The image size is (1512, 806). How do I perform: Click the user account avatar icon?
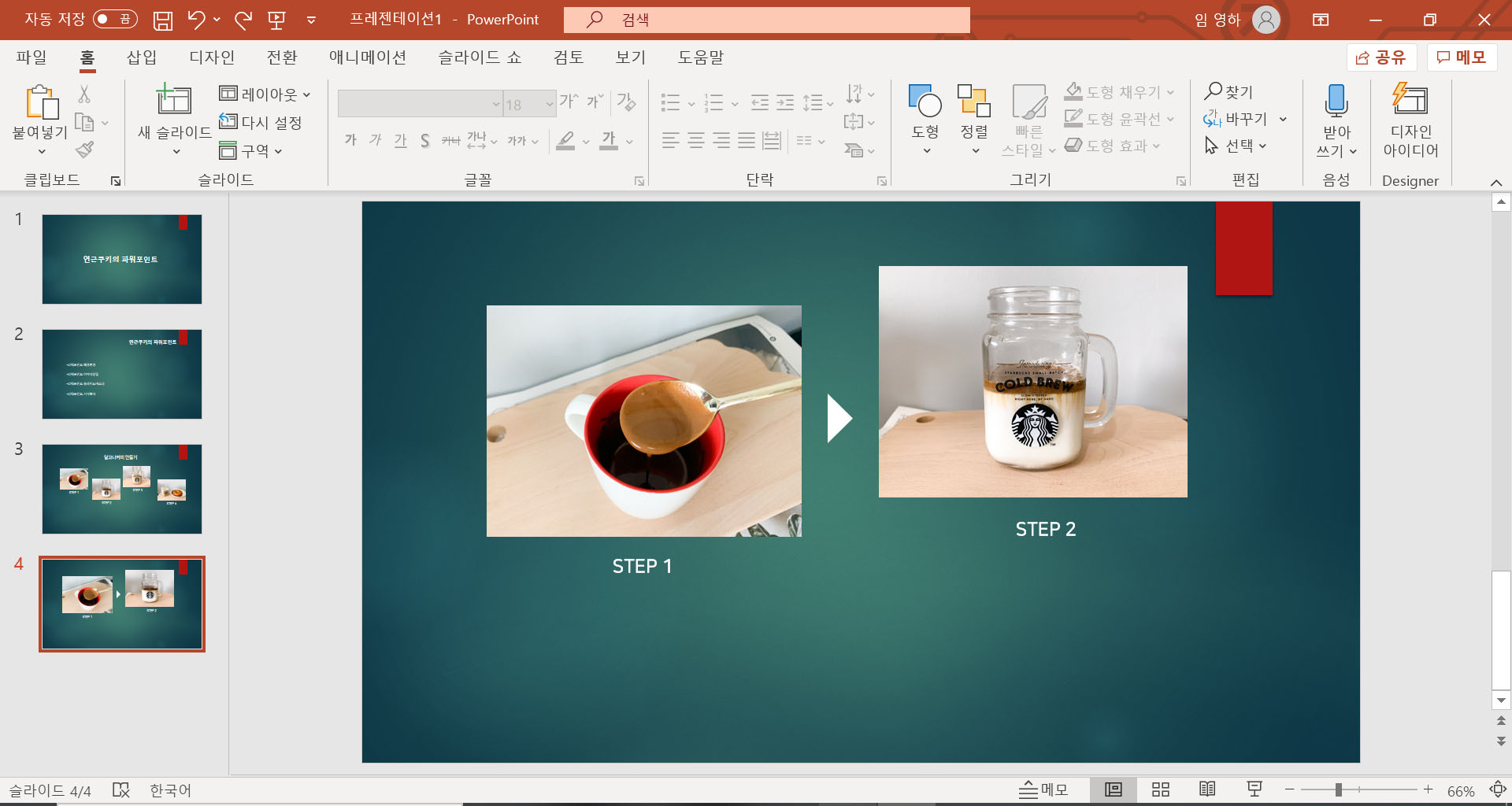click(1266, 20)
